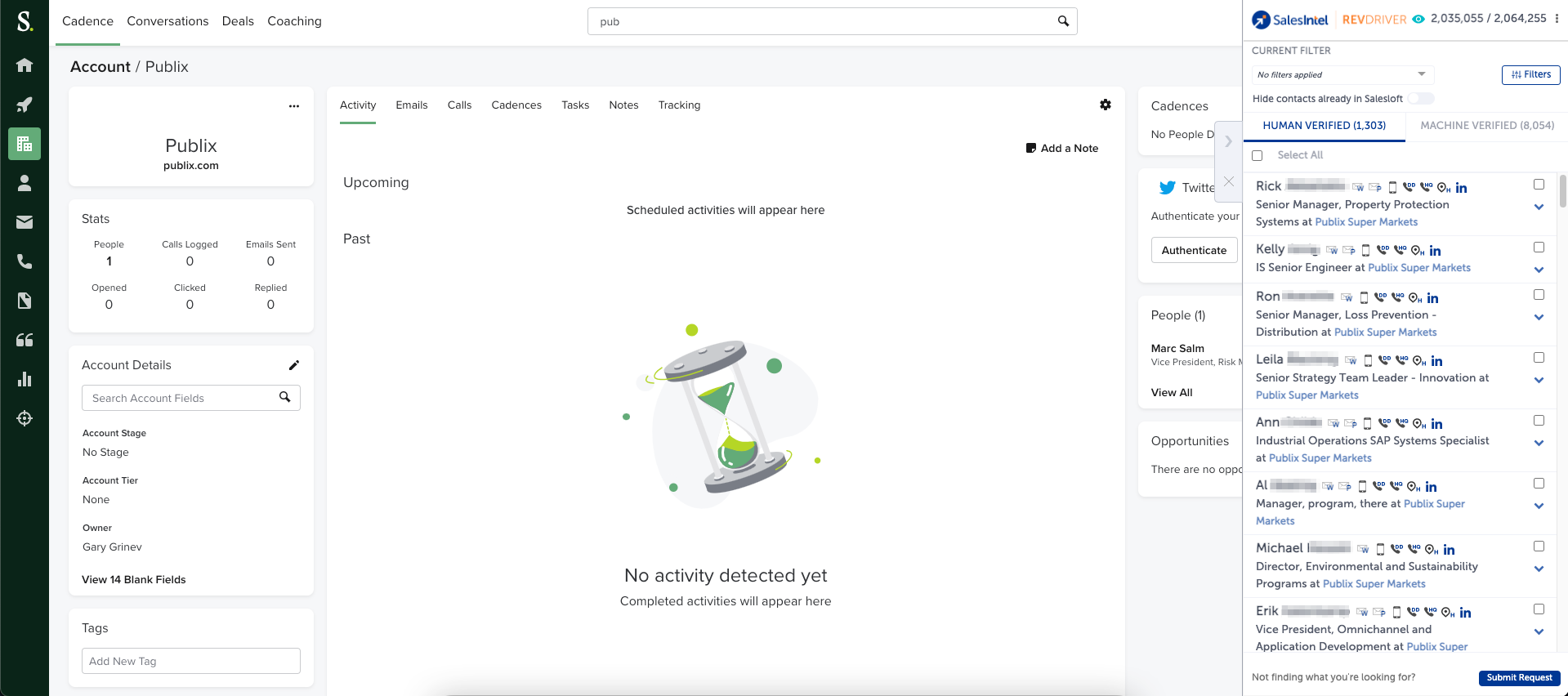The height and width of the screenshot is (696, 1568).
Task: Click Leila's HQ phone icon
Action: (1402, 360)
